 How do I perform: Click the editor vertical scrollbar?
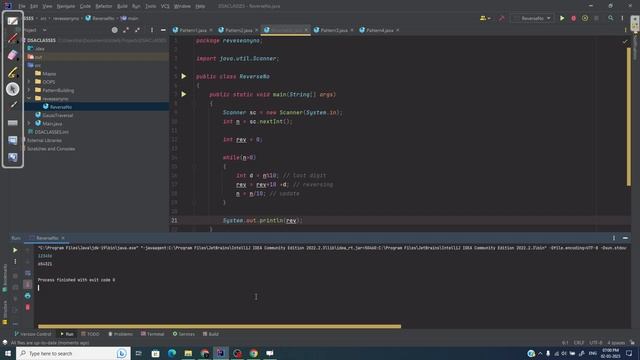pyautogui.click(x=629, y=116)
